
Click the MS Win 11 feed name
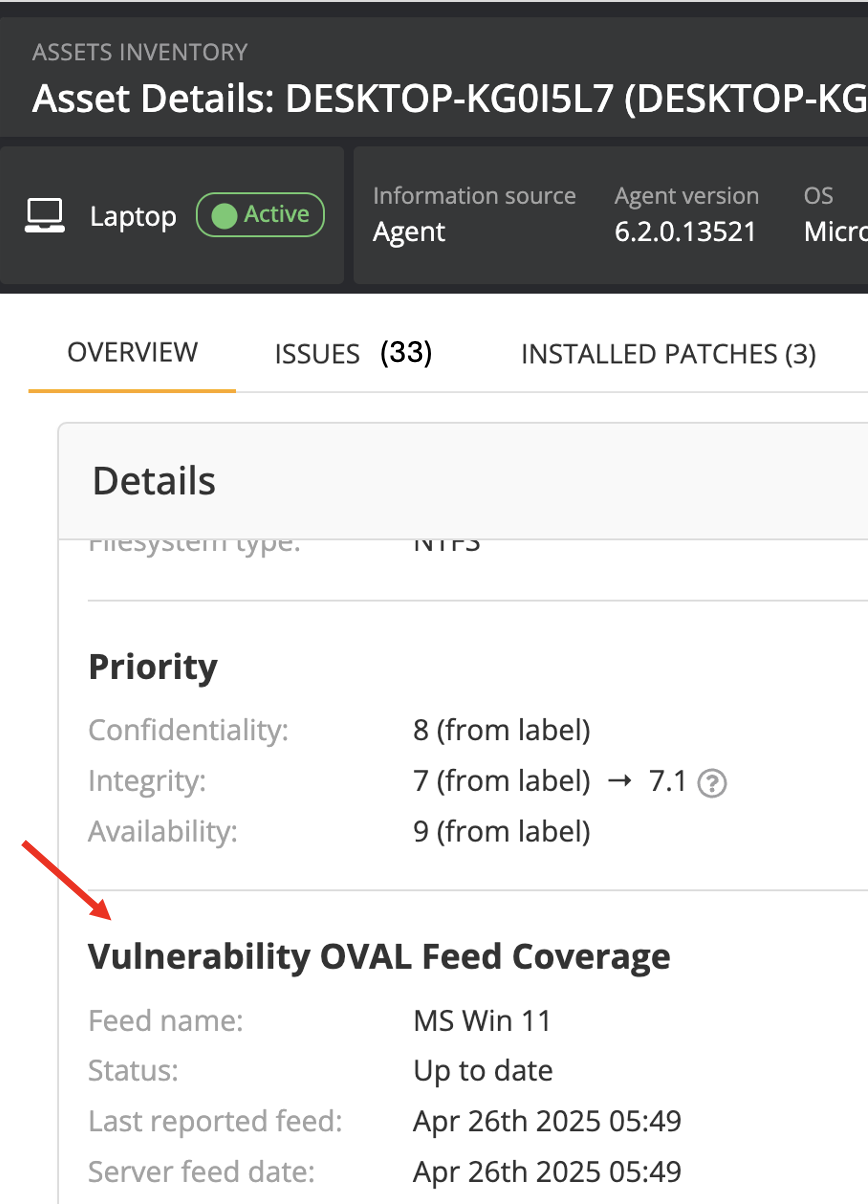[x=482, y=1021]
